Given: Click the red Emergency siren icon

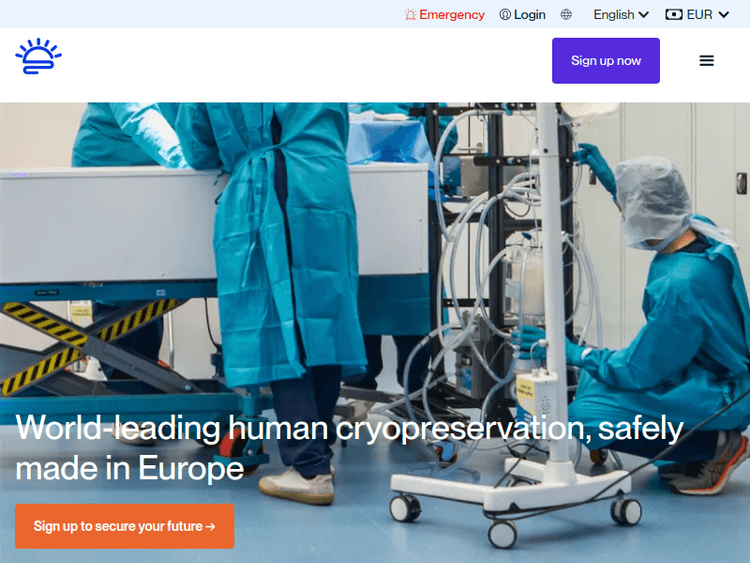Looking at the screenshot, I should [x=410, y=15].
